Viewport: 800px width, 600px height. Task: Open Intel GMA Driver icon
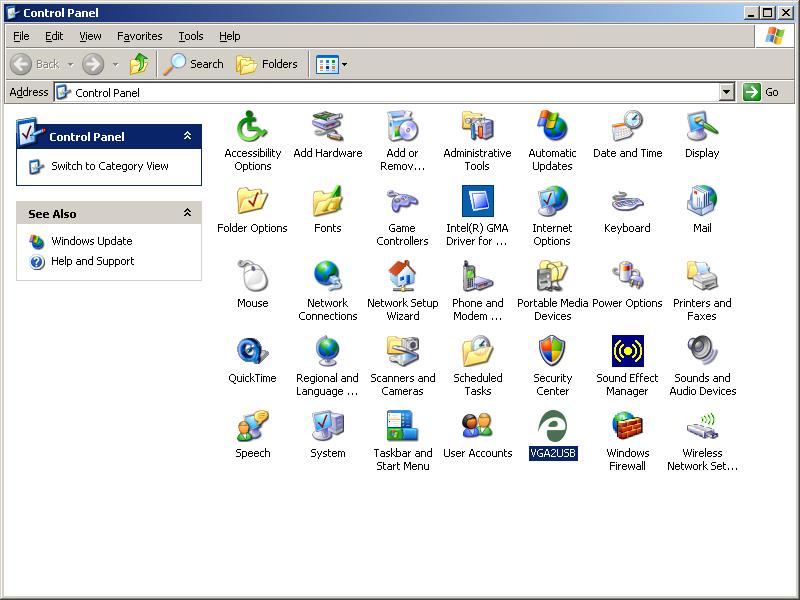tap(477, 202)
